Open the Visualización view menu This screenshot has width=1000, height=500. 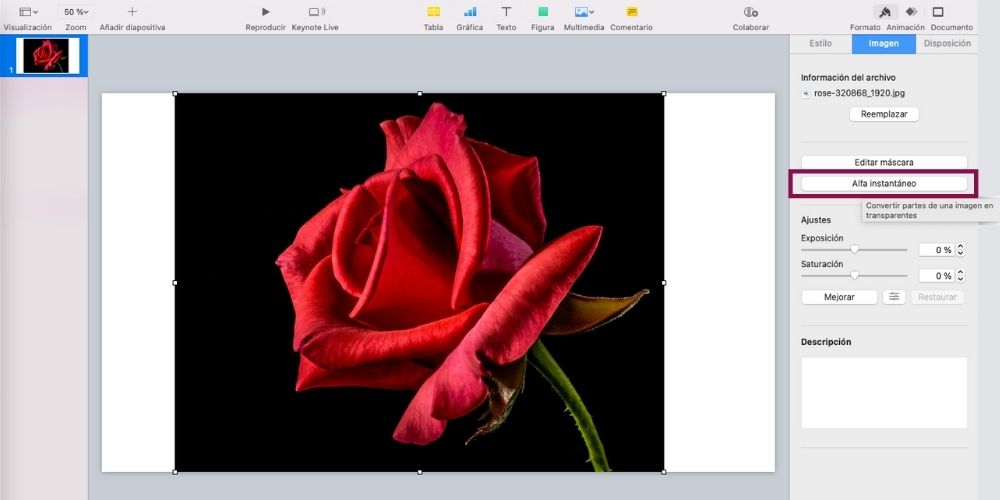(27, 12)
